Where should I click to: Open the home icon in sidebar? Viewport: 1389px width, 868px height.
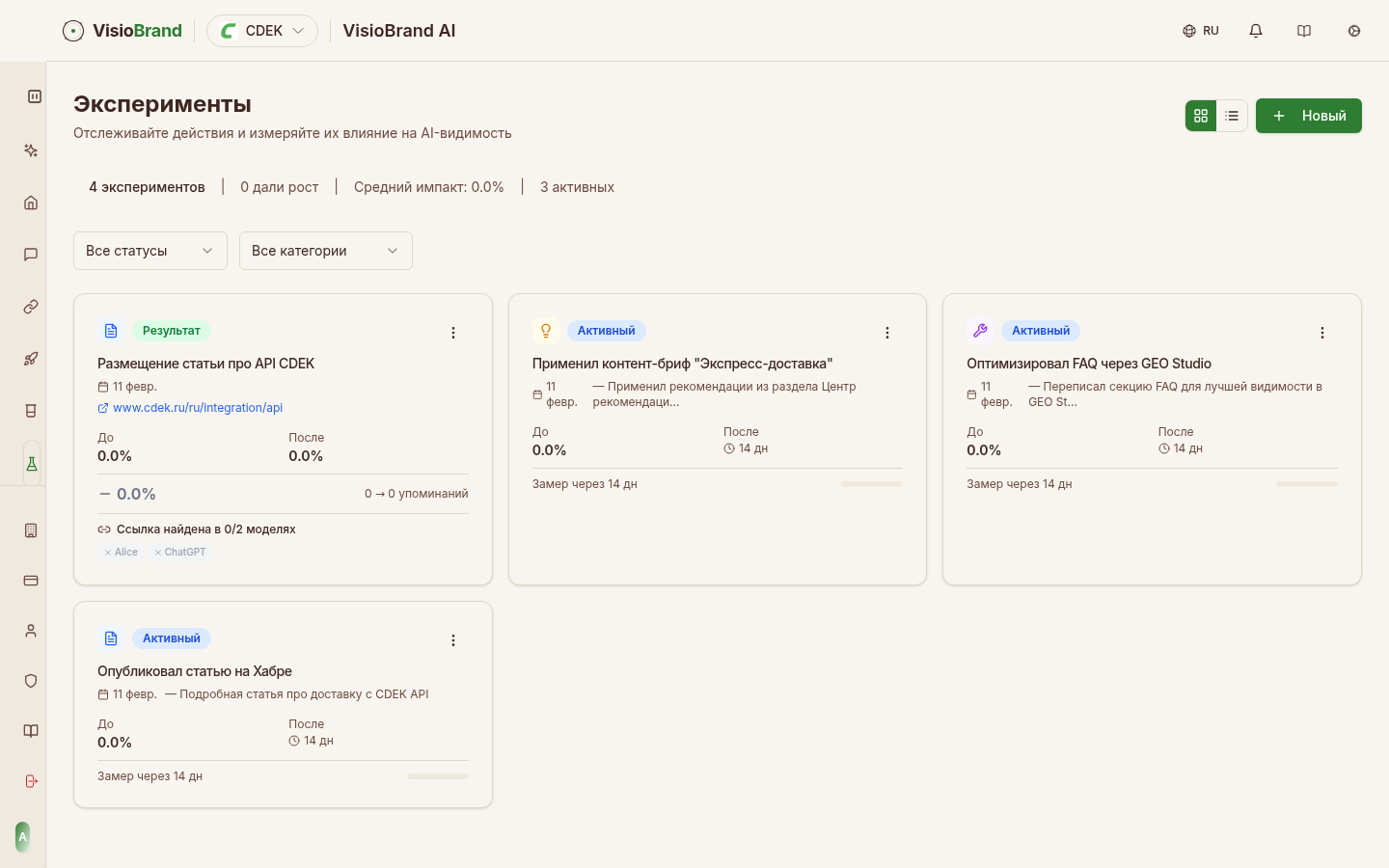point(31,203)
